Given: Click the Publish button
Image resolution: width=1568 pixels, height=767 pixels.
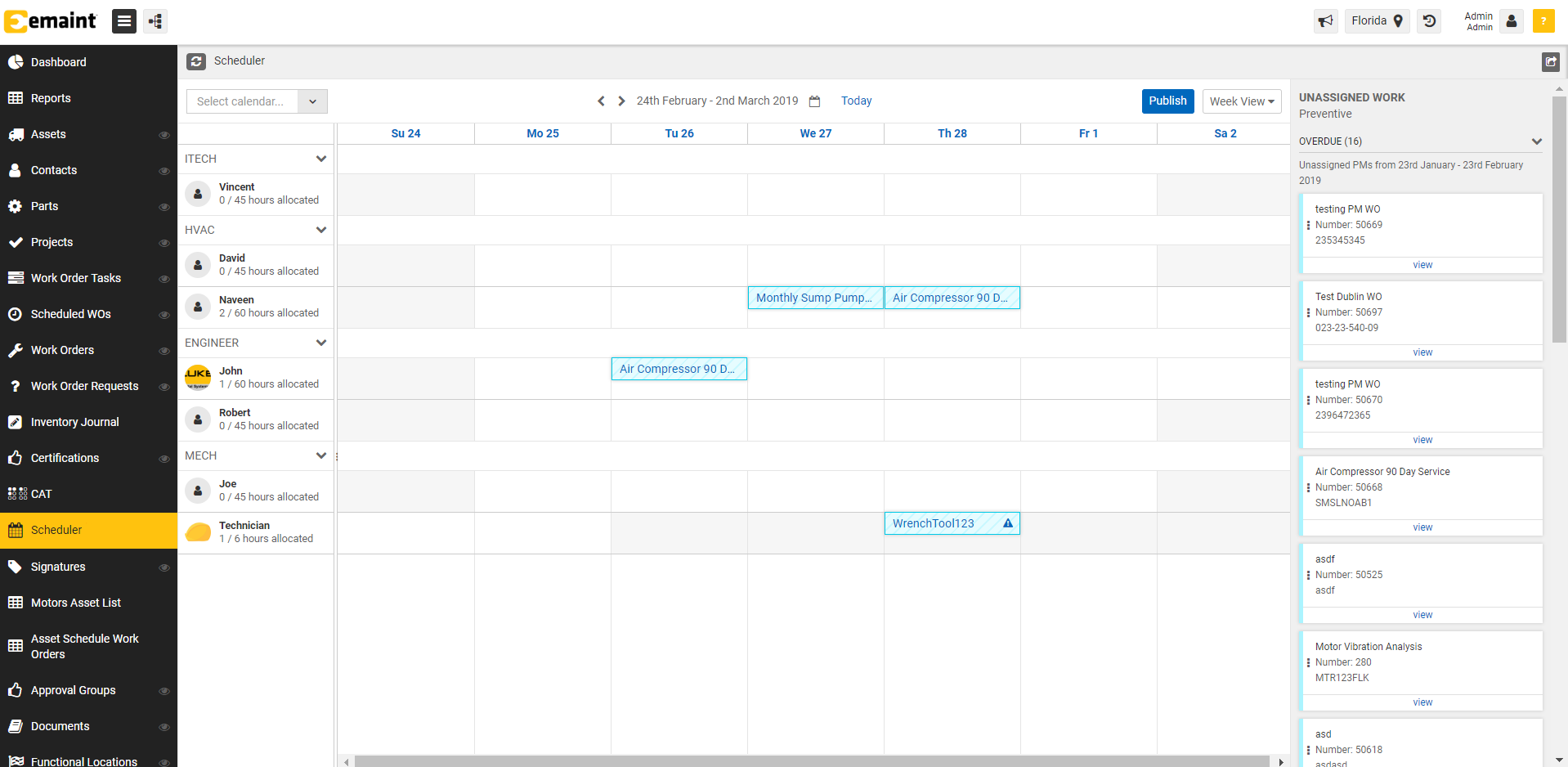Looking at the screenshot, I should pos(1167,101).
